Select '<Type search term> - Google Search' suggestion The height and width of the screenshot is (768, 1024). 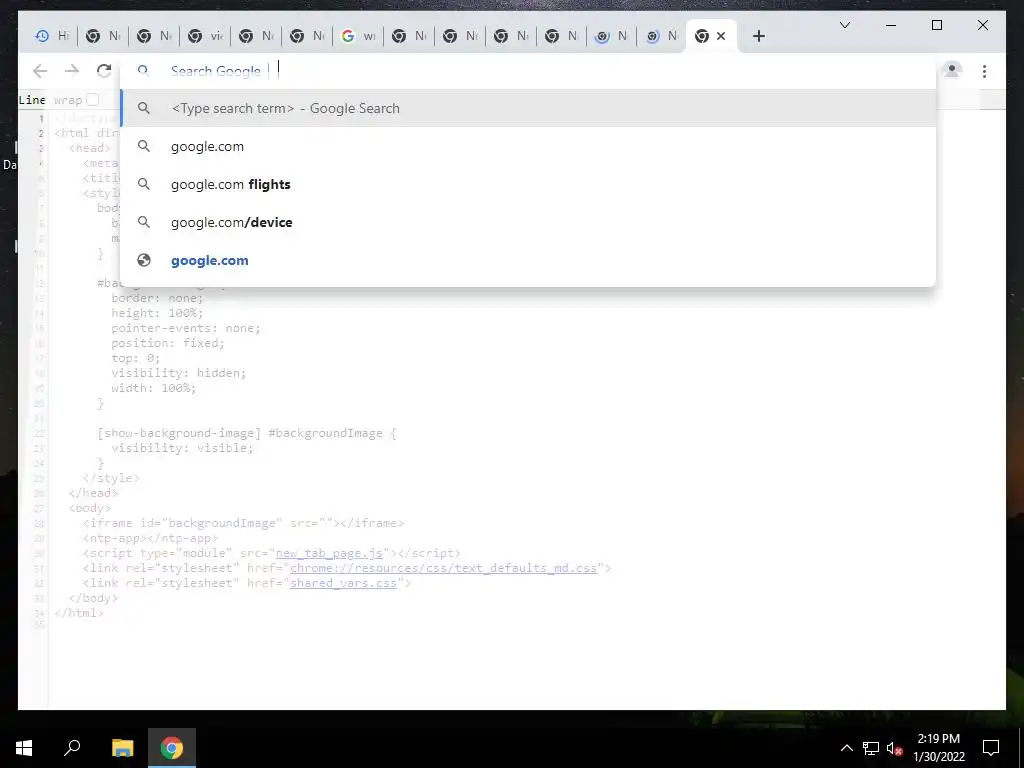tap(528, 108)
